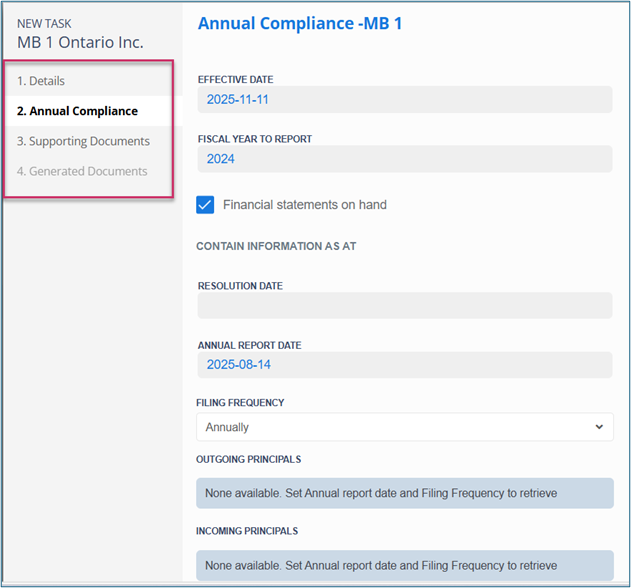This screenshot has width=631, height=588.
Task: Click the ANNUAL REPORT DATE label
Action: 250,345
